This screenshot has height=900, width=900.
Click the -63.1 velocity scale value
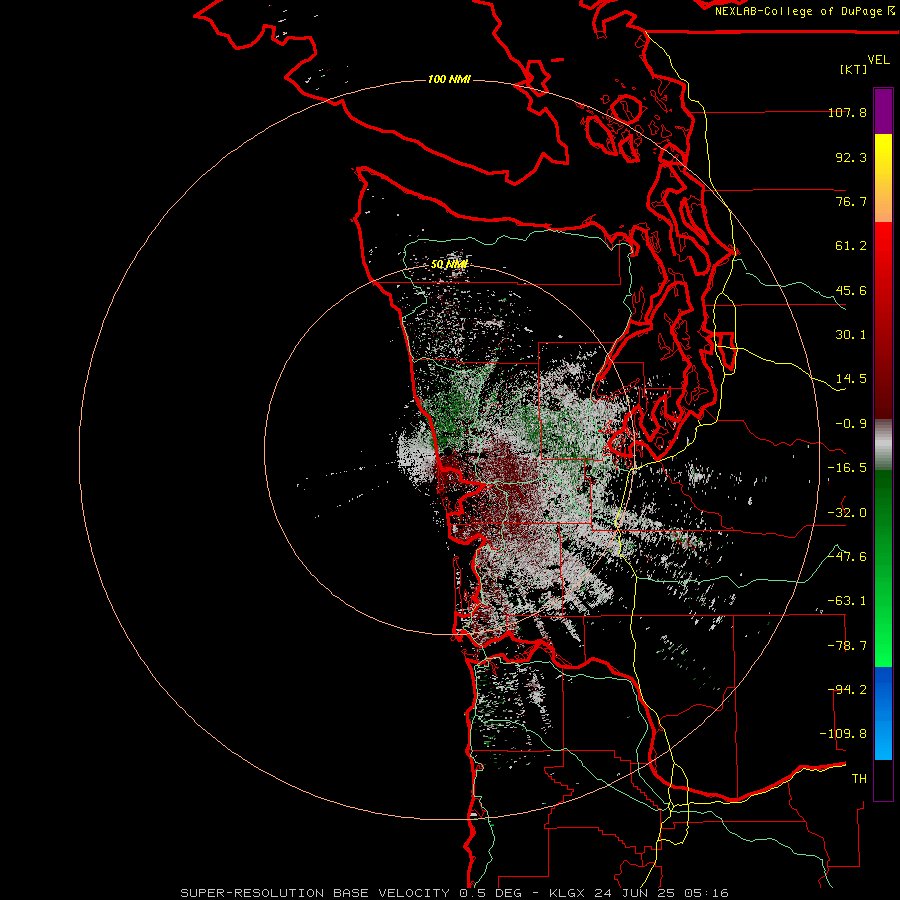tap(847, 601)
